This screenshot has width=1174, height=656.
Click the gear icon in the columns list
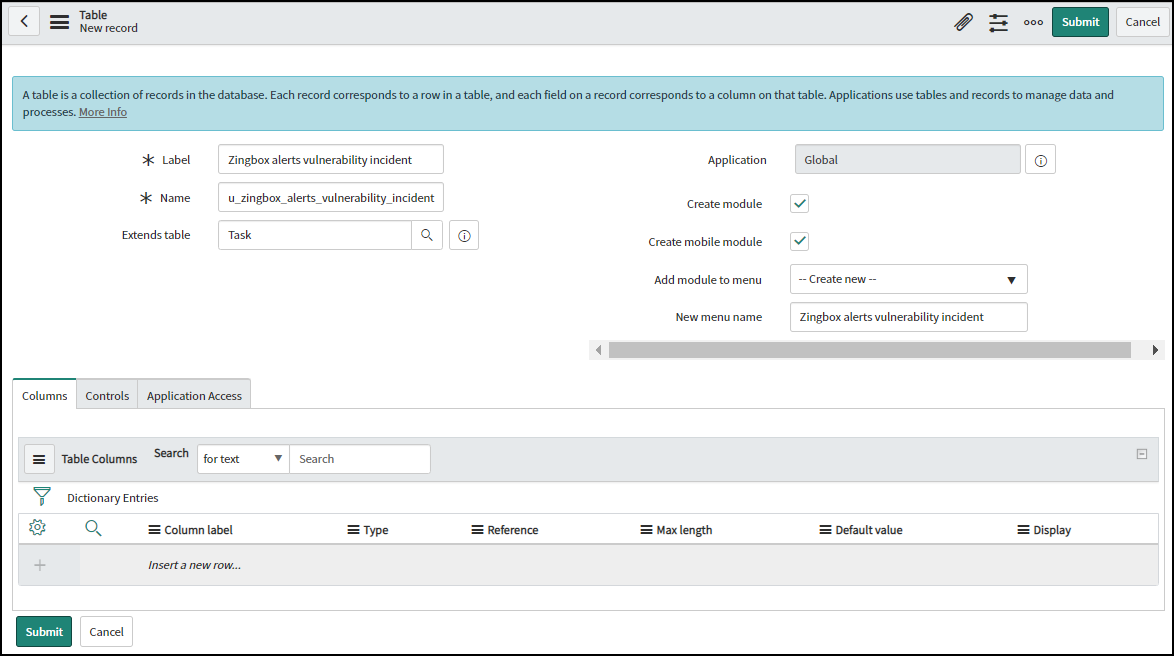click(38, 528)
